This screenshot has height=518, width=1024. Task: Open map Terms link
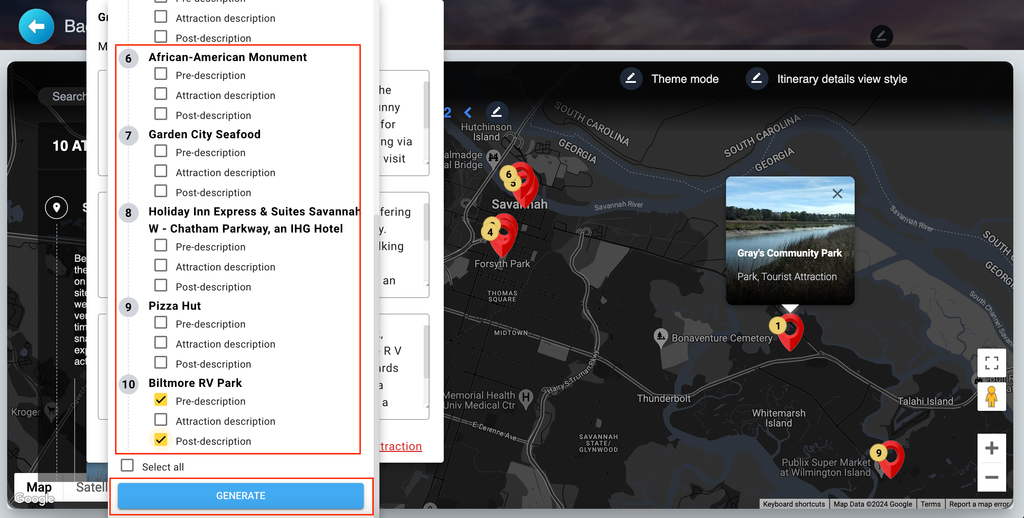point(931,504)
